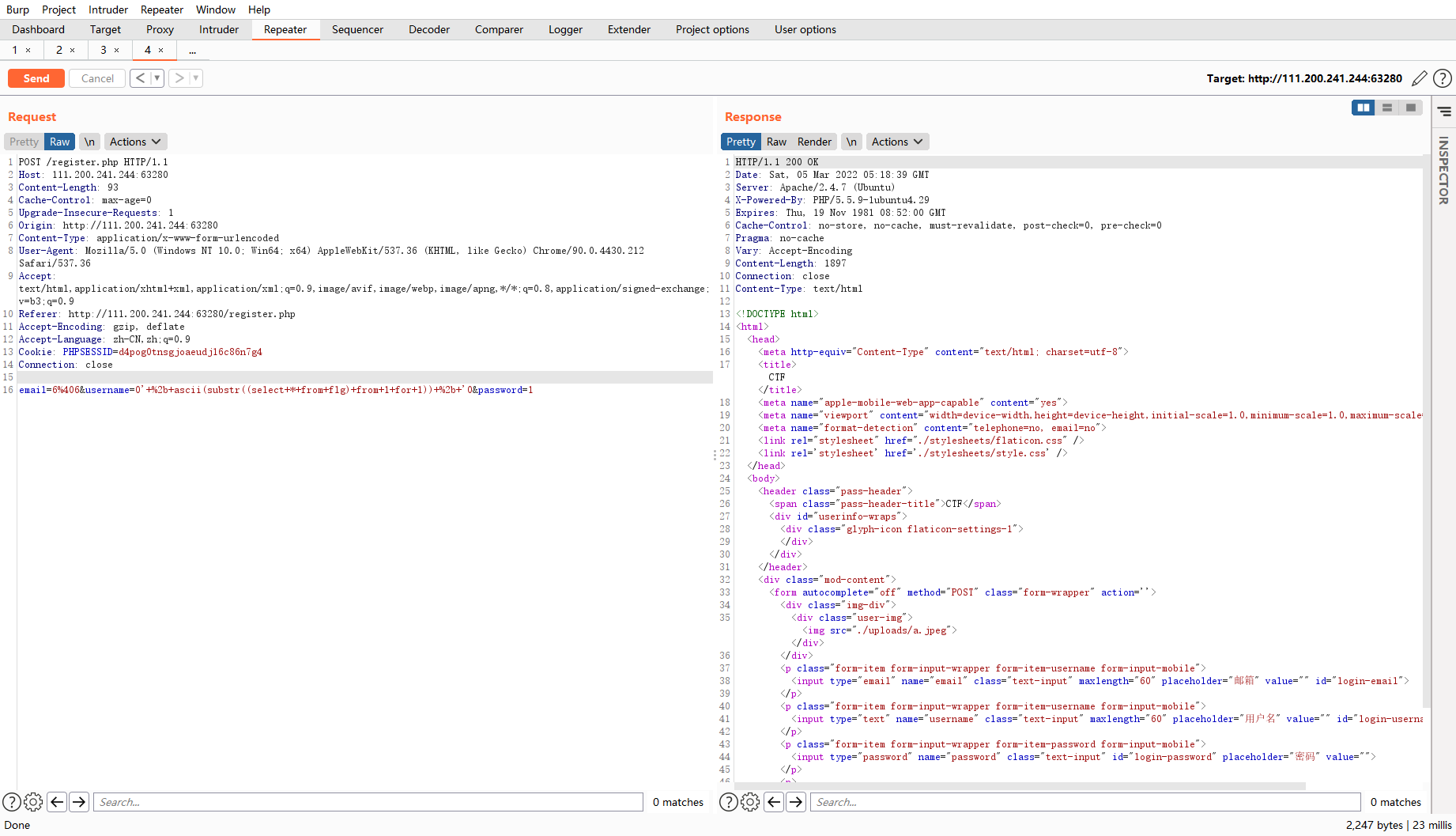Open response search settings gear
The height and width of the screenshot is (836, 1456).
pos(750,802)
